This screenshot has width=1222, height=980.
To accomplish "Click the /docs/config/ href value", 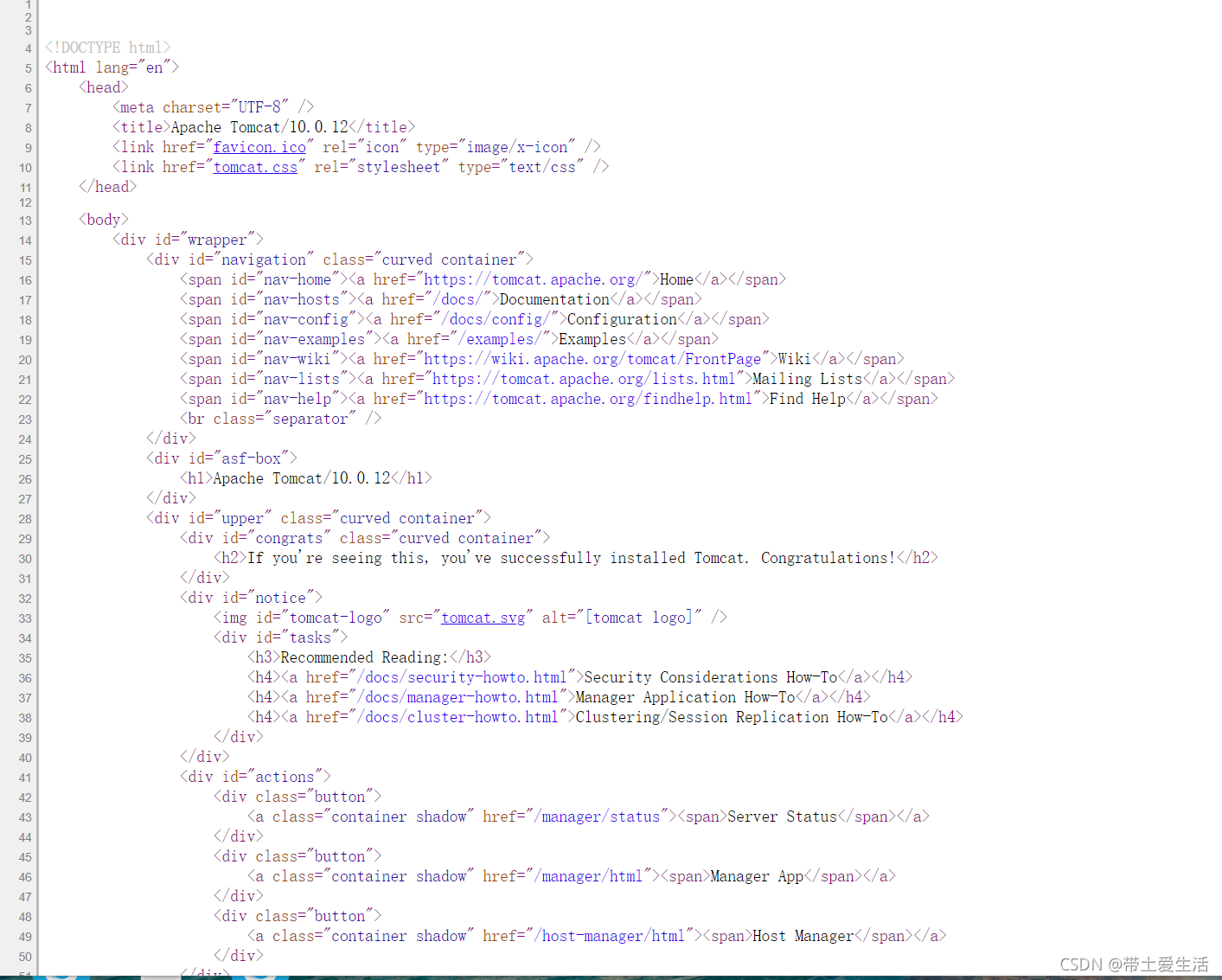I will [496, 319].
